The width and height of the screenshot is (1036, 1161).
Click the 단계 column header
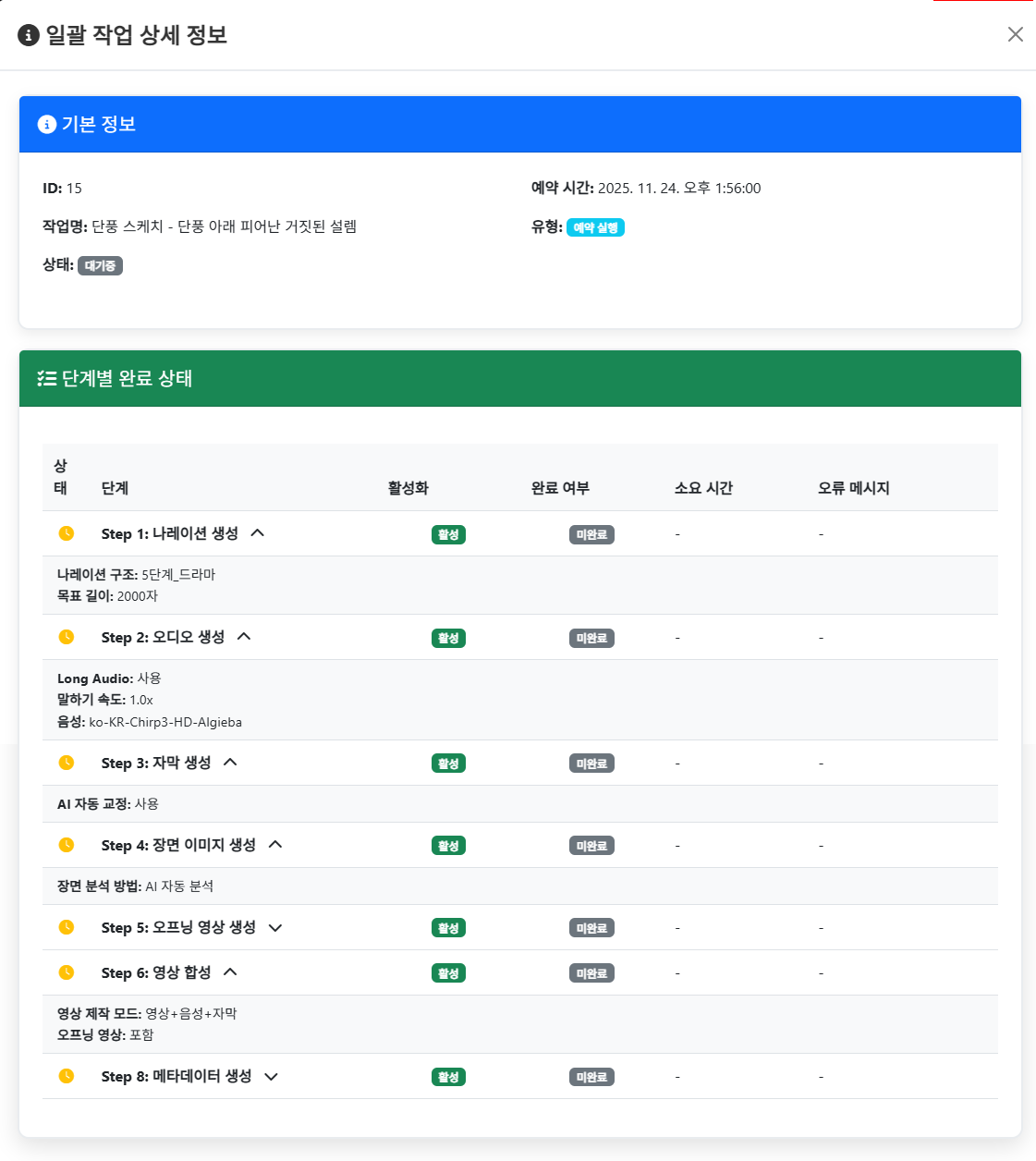point(115,488)
